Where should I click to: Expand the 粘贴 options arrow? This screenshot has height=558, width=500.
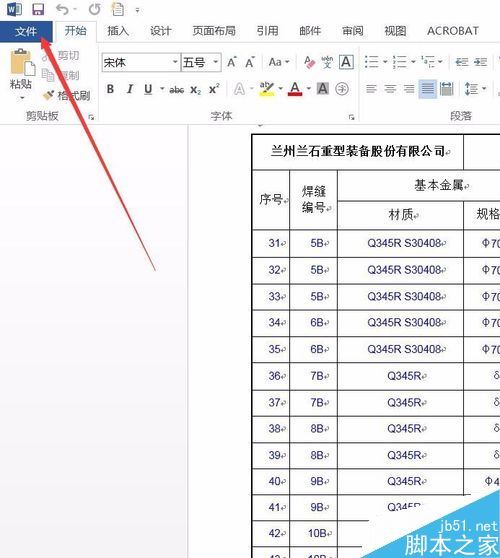pos(22,98)
